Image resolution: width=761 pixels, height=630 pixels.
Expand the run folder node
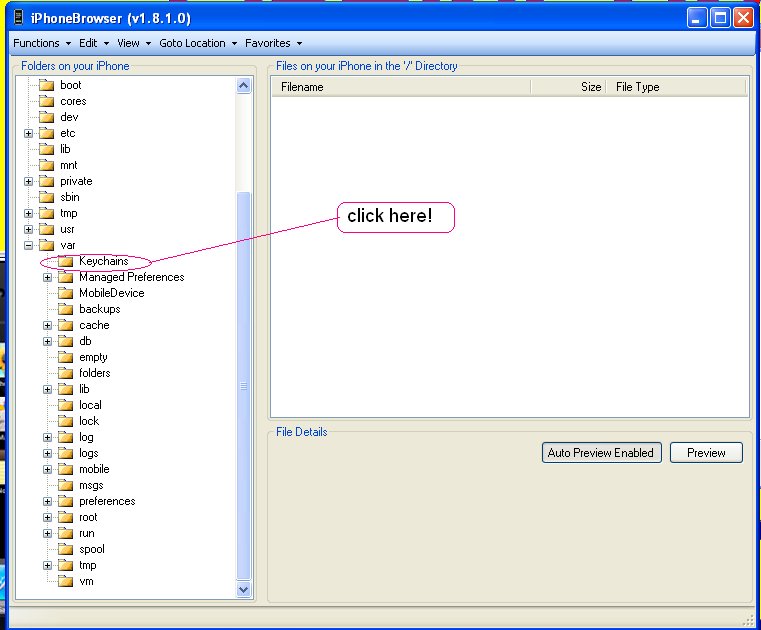pos(48,534)
